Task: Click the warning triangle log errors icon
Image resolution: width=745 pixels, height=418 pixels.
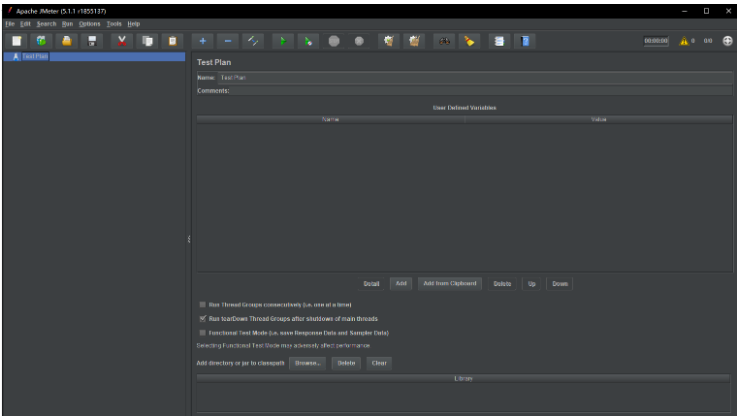Action: pos(684,41)
